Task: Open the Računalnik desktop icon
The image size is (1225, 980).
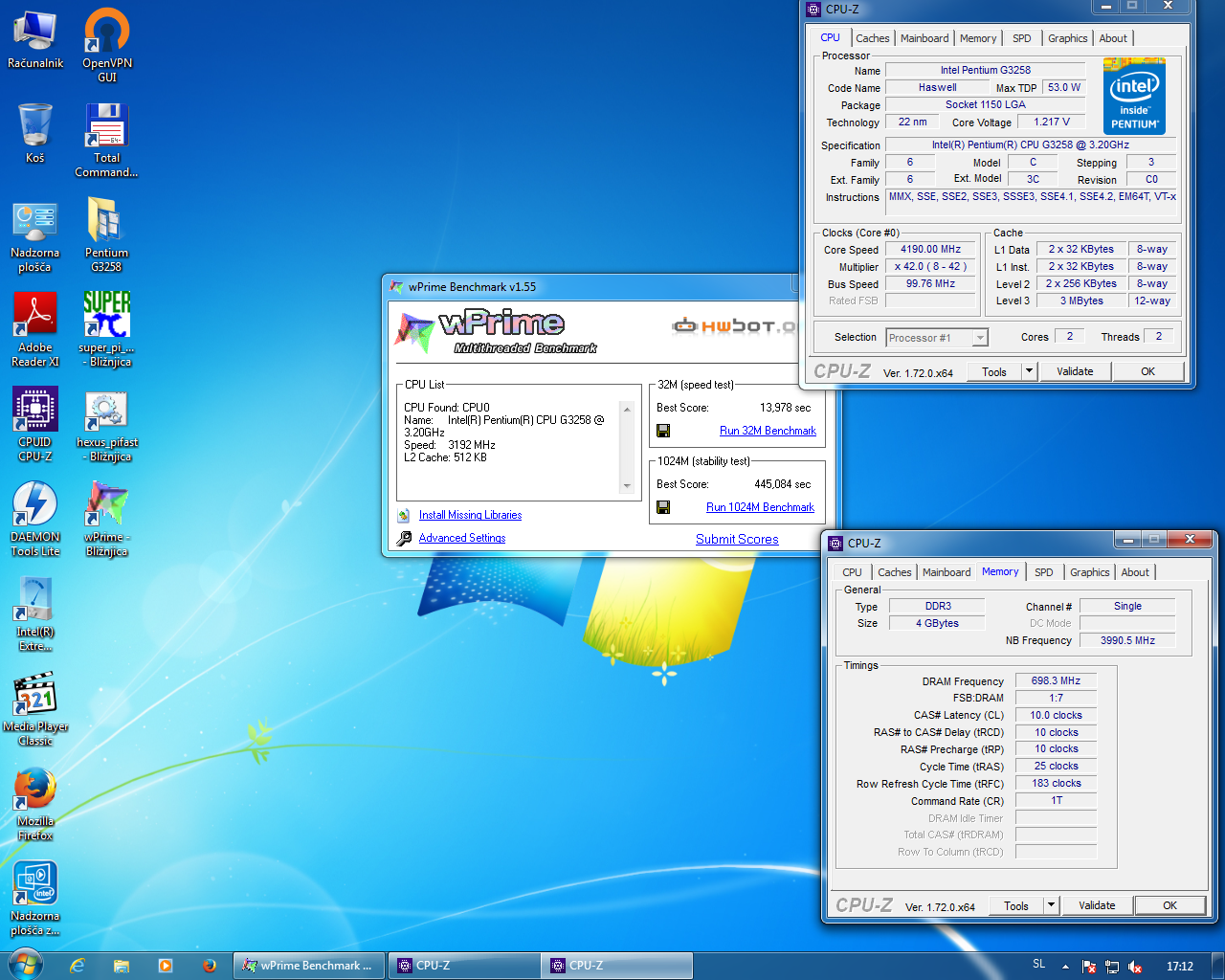Action: click(x=35, y=38)
